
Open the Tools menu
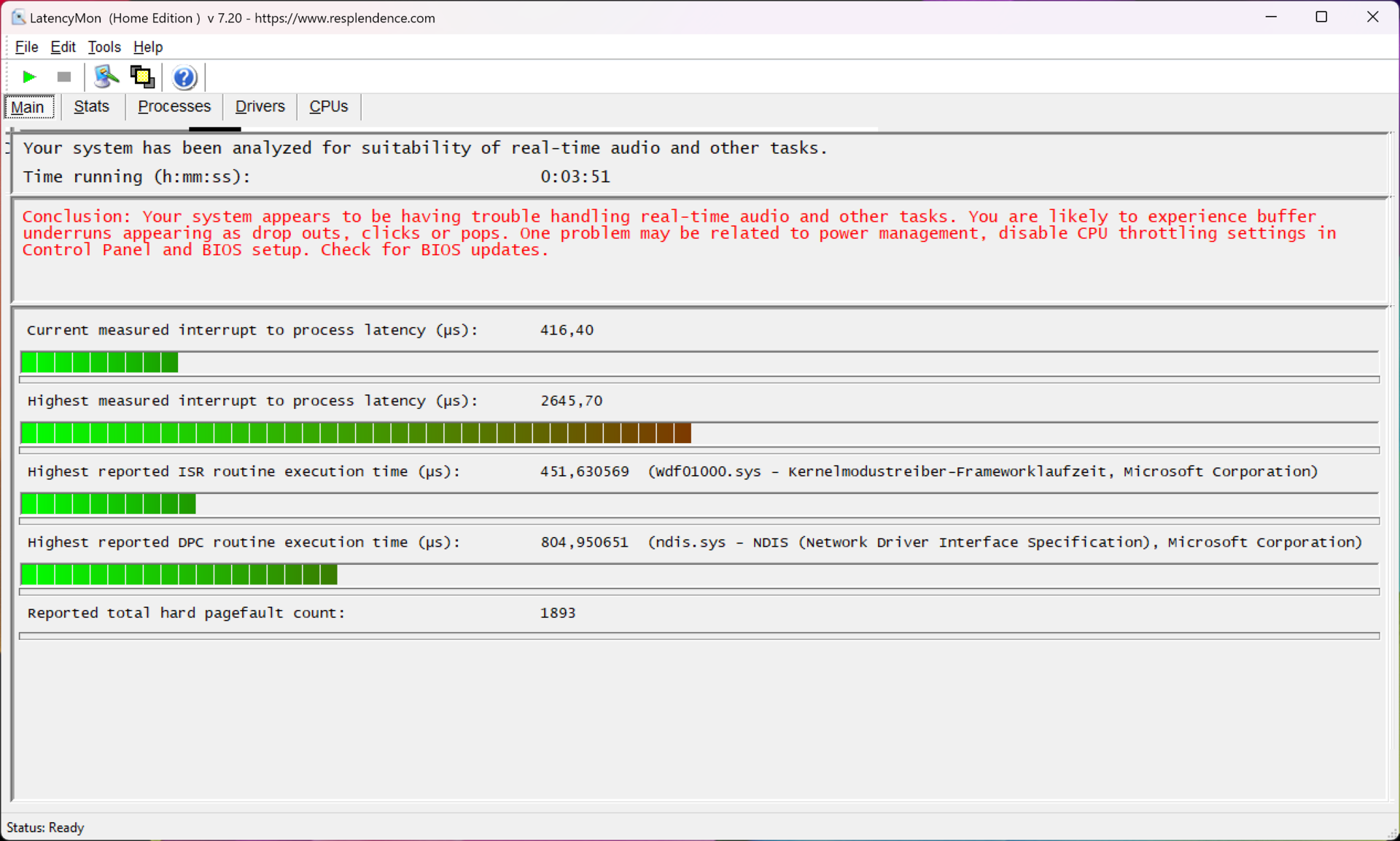click(104, 47)
